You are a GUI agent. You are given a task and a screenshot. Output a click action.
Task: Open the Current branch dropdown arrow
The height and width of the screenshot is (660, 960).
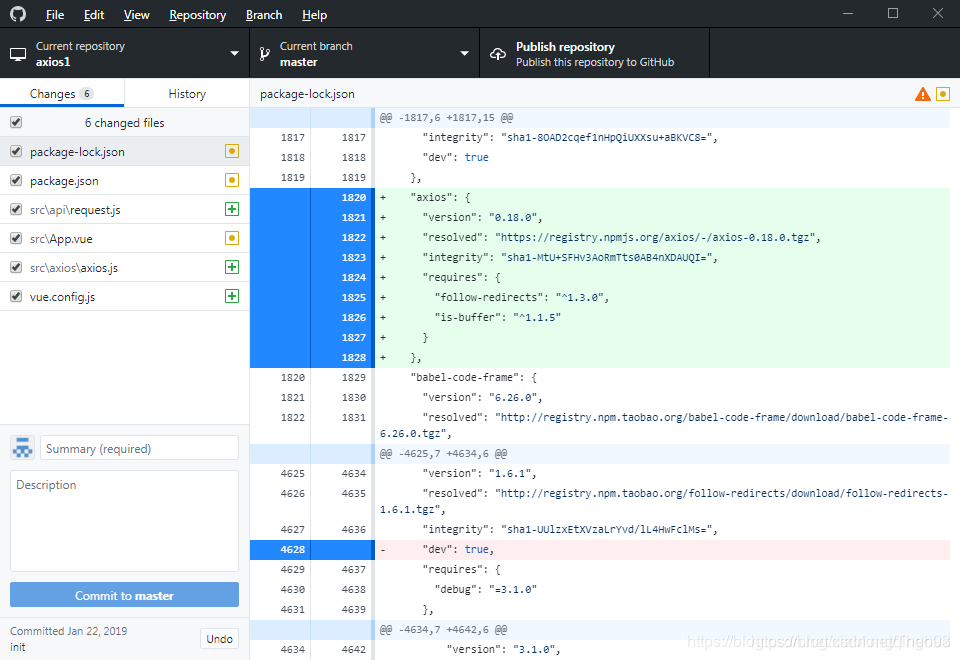(464, 53)
